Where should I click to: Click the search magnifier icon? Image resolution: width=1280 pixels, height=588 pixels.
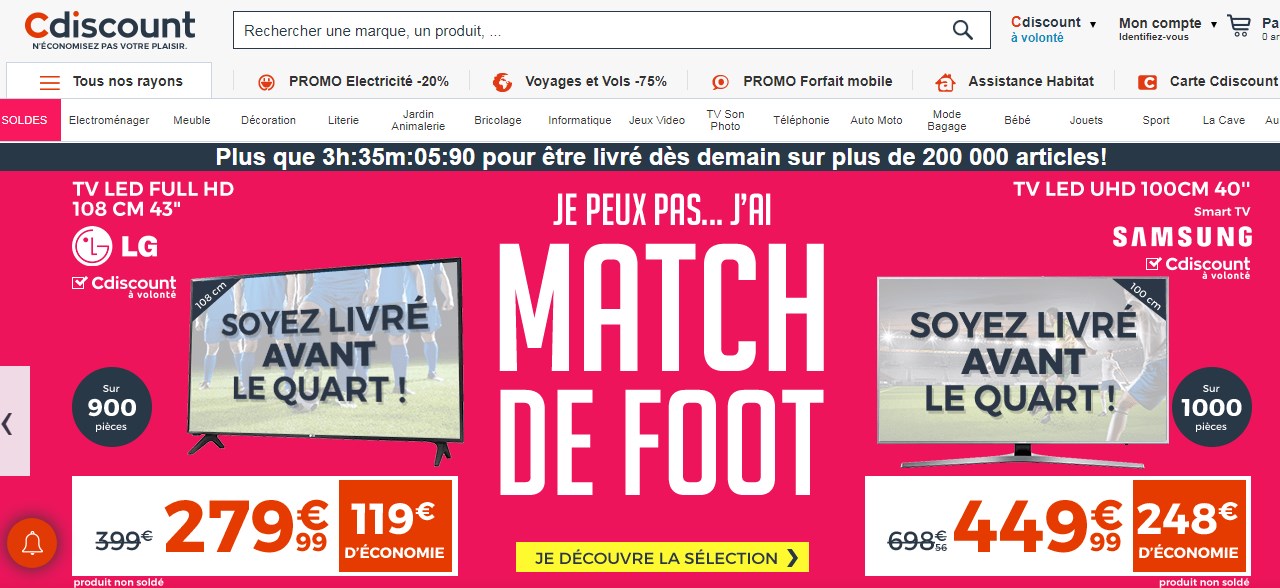pyautogui.click(x=962, y=30)
